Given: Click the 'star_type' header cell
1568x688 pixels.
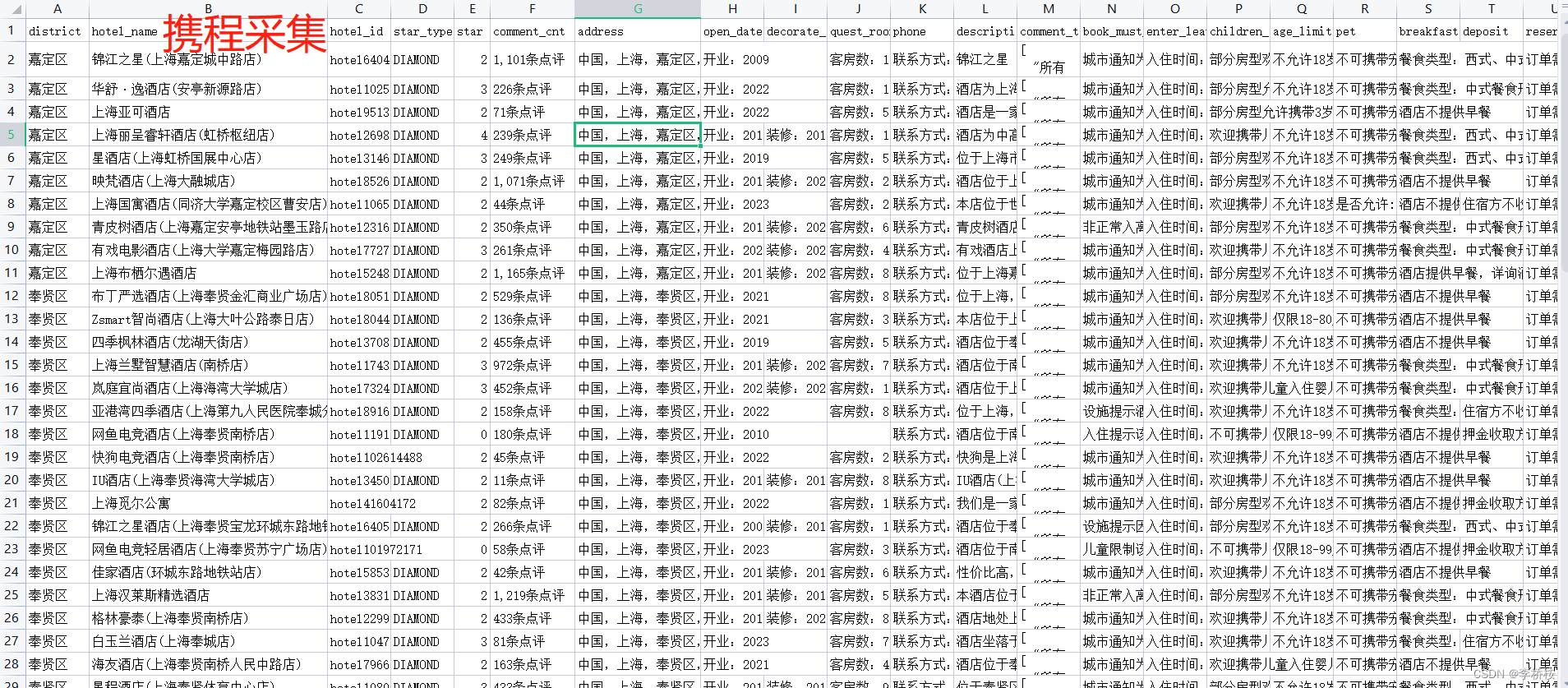Looking at the screenshot, I should [x=422, y=31].
